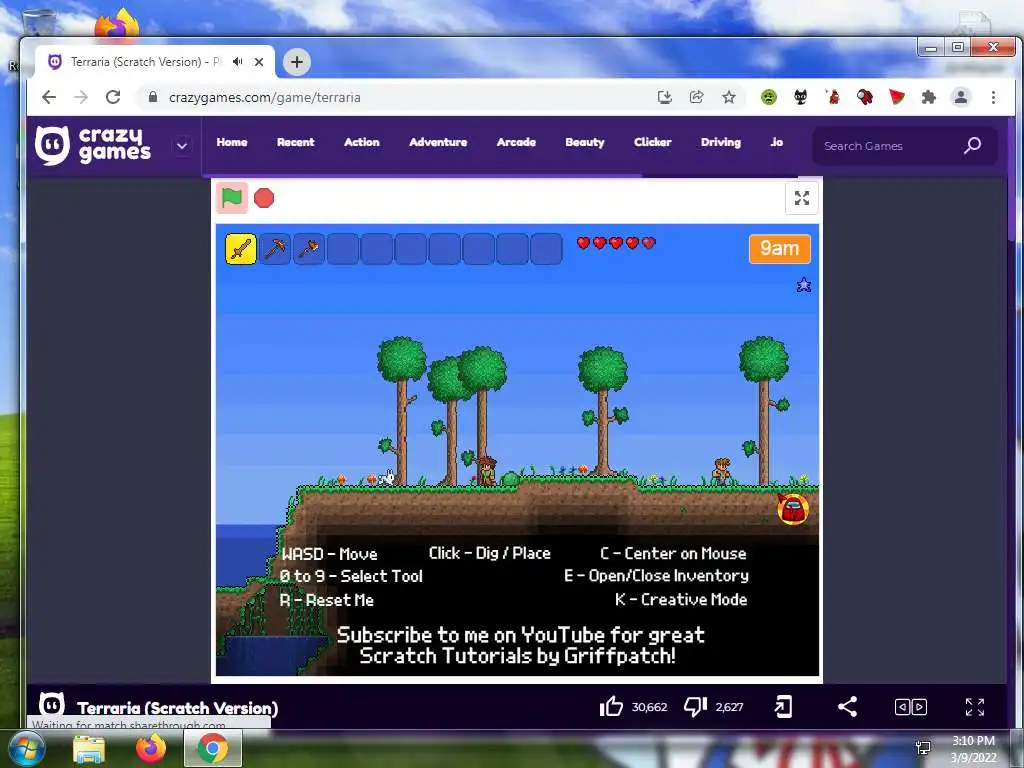Toggle theater mode icon in game bar
This screenshot has width=1024, height=768.
click(x=910, y=707)
